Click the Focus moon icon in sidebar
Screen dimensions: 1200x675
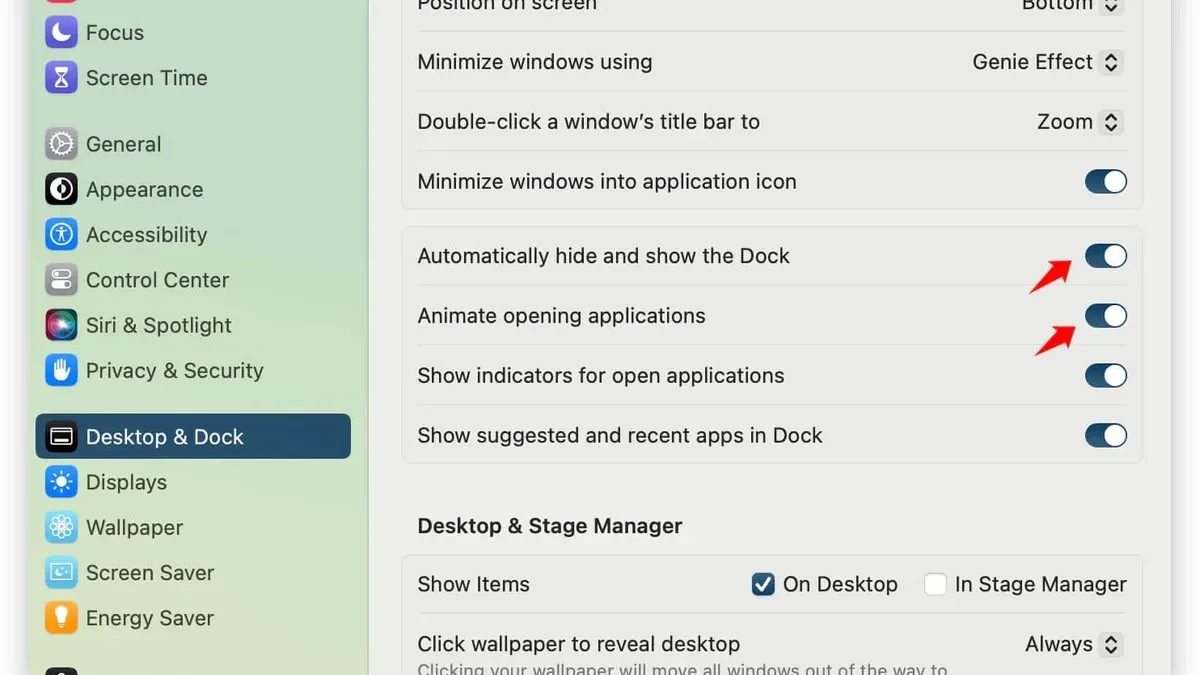click(x=61, y=32)
